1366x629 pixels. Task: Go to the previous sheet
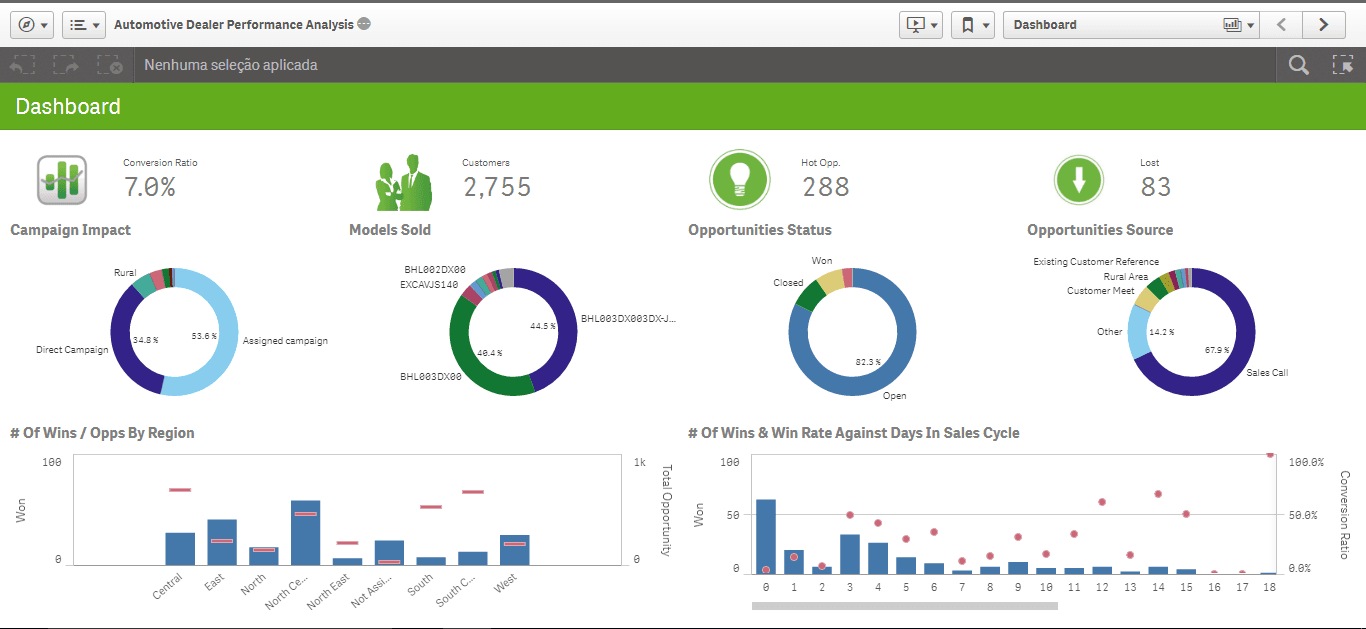(x=1281, y=24)
